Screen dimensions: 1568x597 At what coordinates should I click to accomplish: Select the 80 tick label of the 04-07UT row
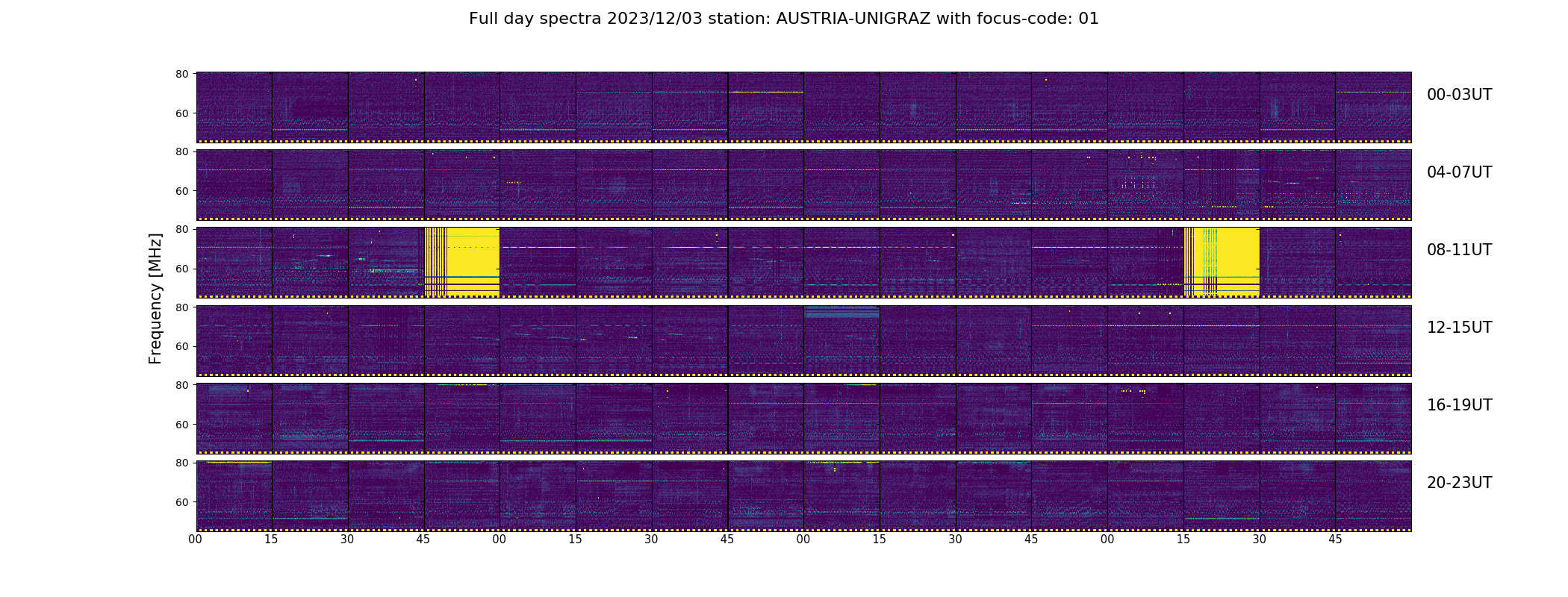(x=181, y=151)
